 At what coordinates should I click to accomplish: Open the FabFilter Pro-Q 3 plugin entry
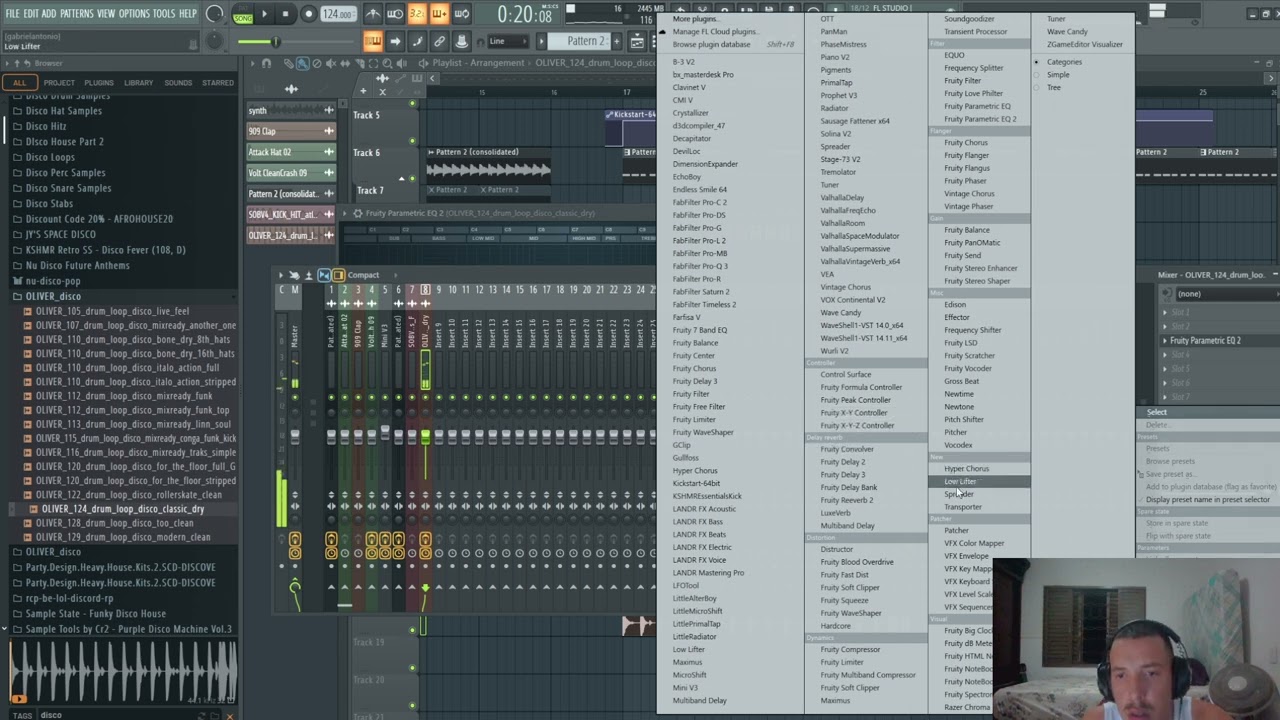(700, 266)
